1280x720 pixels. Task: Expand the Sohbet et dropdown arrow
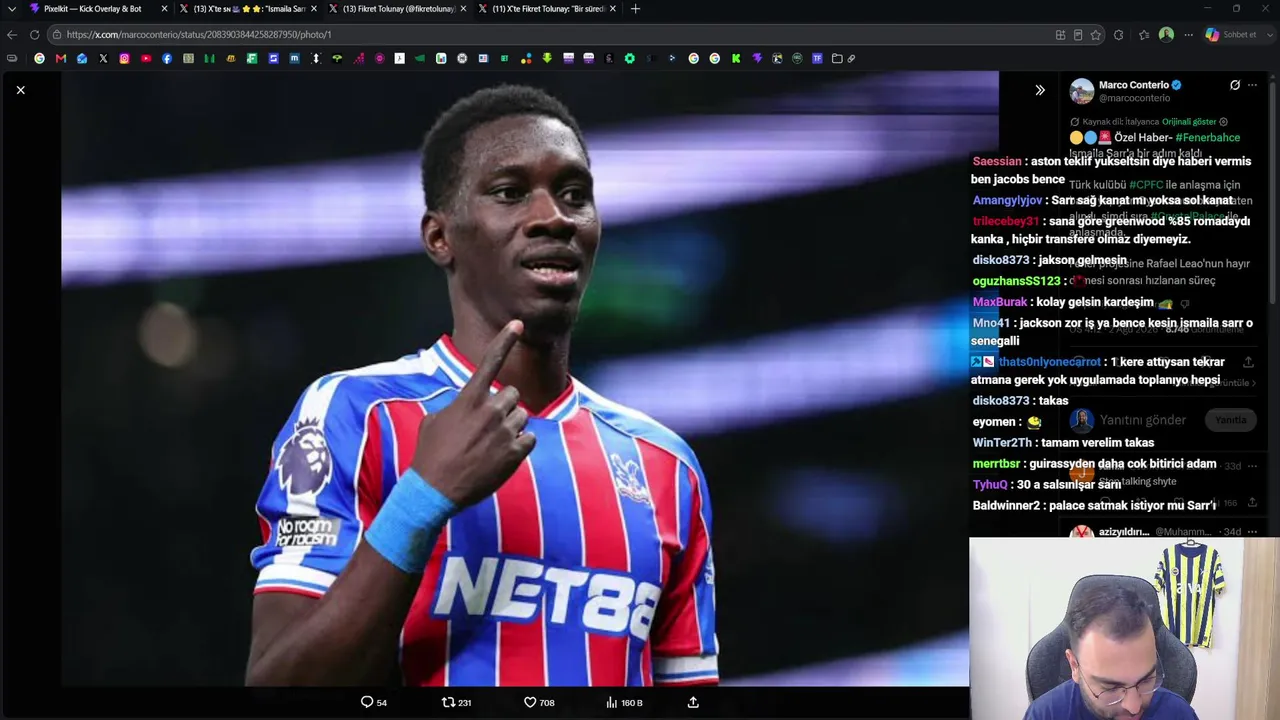[1269, 34]
